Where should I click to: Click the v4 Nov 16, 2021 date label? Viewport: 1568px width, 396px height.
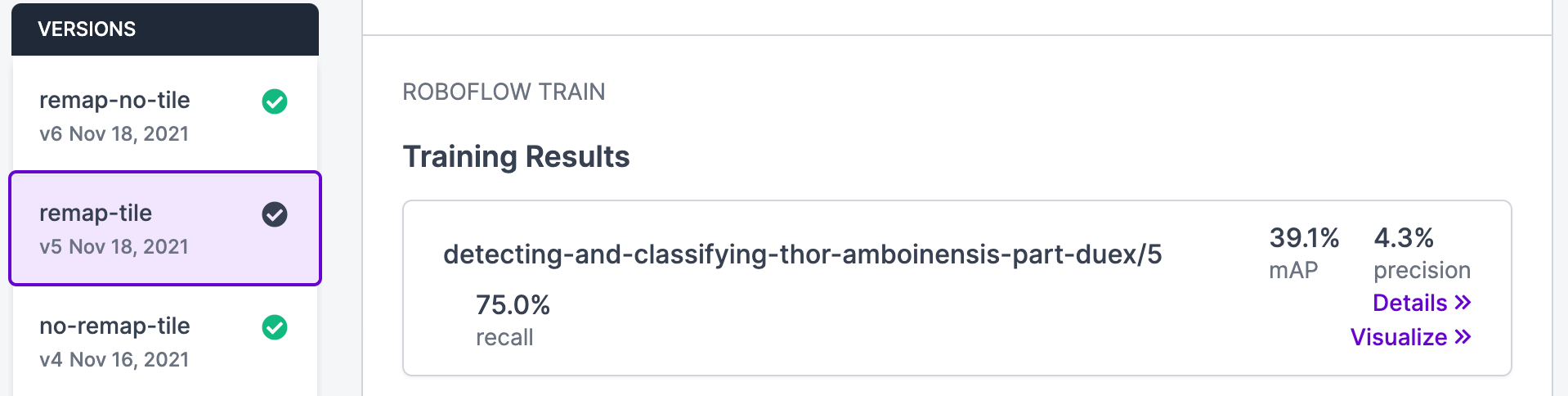click(x=114, y=360)
